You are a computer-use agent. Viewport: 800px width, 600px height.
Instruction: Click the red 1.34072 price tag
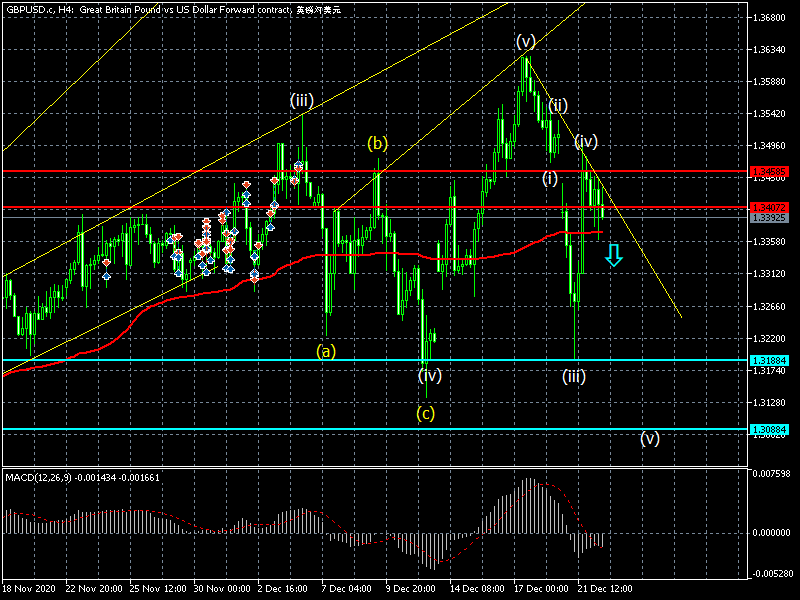tap(769, 208)
